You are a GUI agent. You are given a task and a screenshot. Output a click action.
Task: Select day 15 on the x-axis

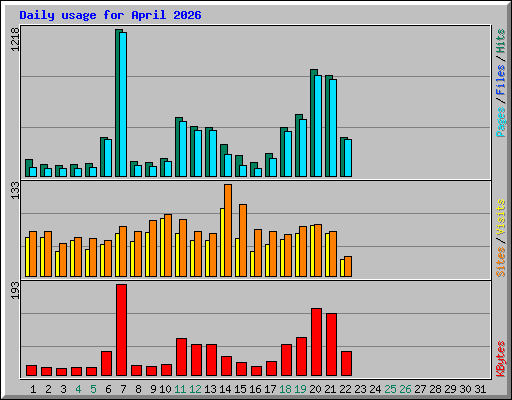click(x=240, y=389)
